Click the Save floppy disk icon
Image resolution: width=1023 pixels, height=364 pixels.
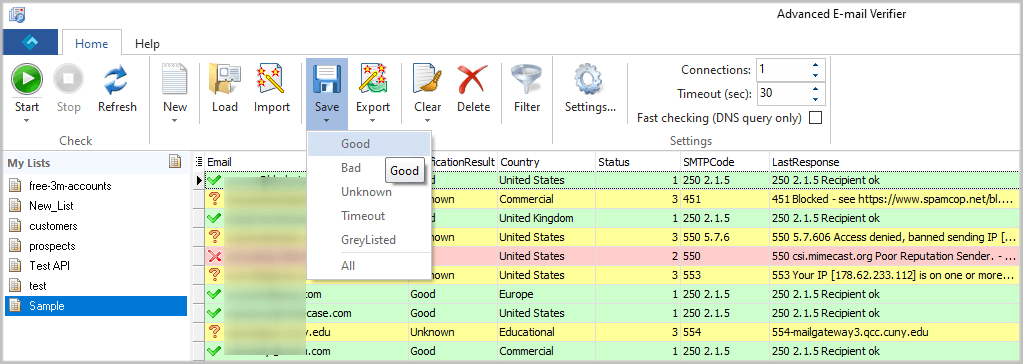327,80
